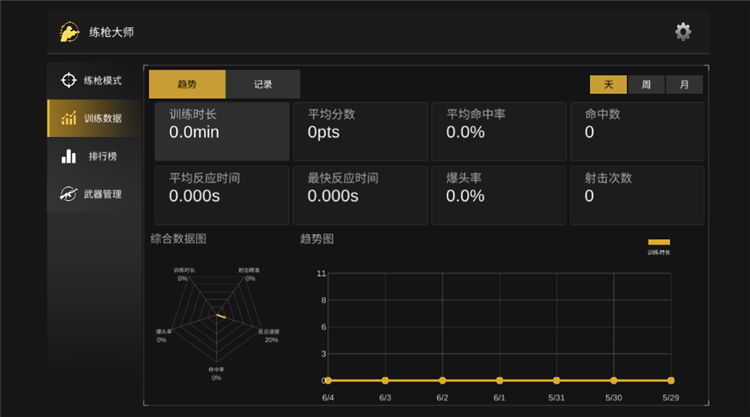
Task: Click the radar chart's 20% label
Action: coord(271,340)
